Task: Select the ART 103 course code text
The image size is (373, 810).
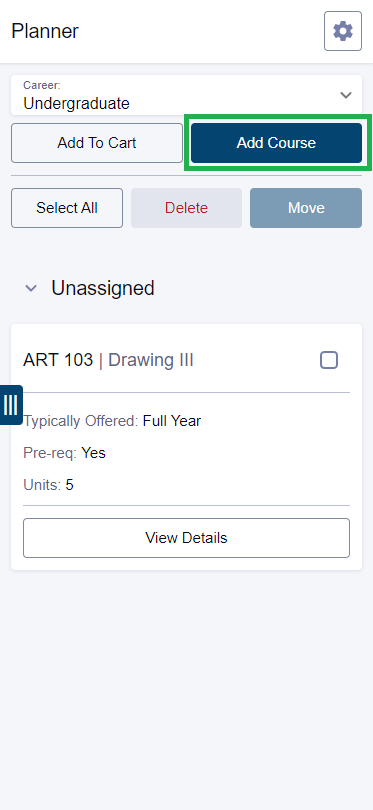Action: pyautogui.click(x=58, y=360)
